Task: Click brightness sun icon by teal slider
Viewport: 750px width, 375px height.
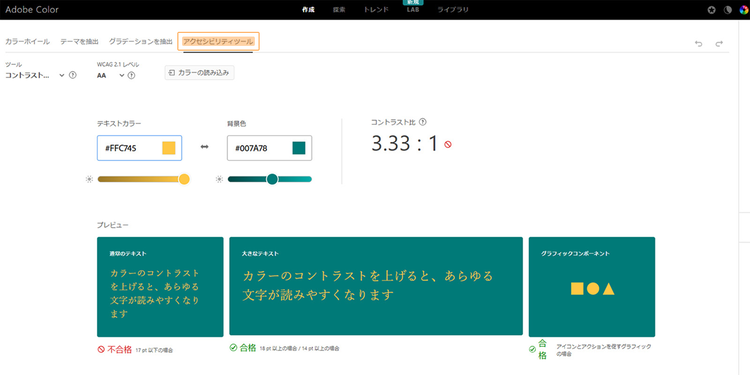Action: [219, 179]
